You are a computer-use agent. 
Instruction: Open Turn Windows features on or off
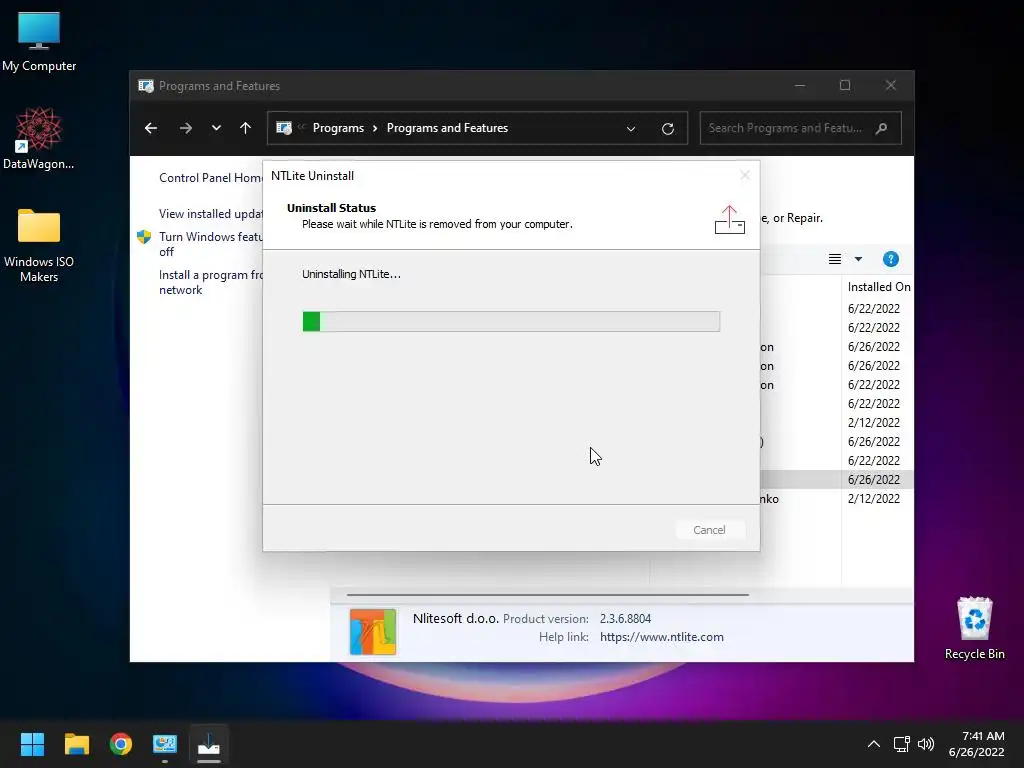coord(210,244)
